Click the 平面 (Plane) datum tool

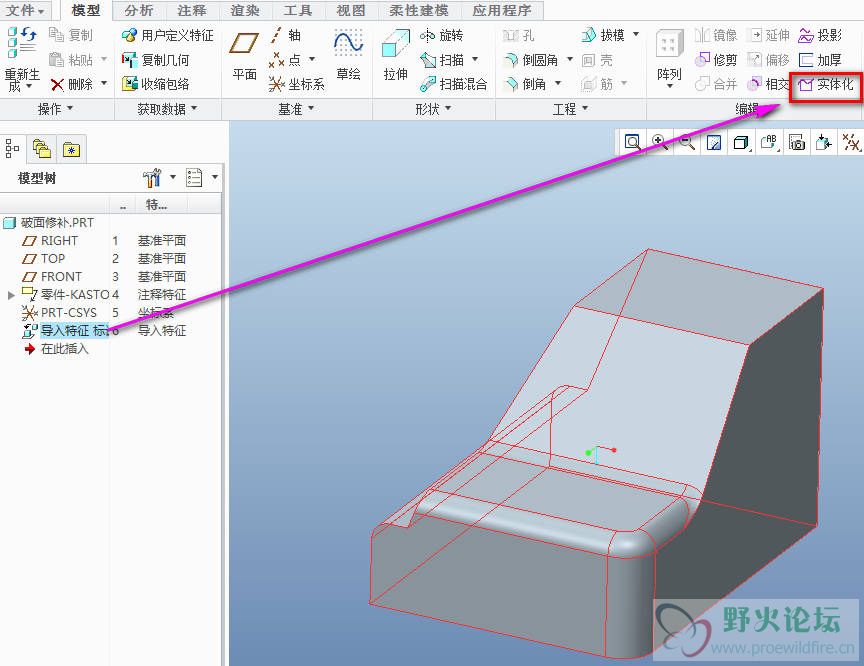244,56
